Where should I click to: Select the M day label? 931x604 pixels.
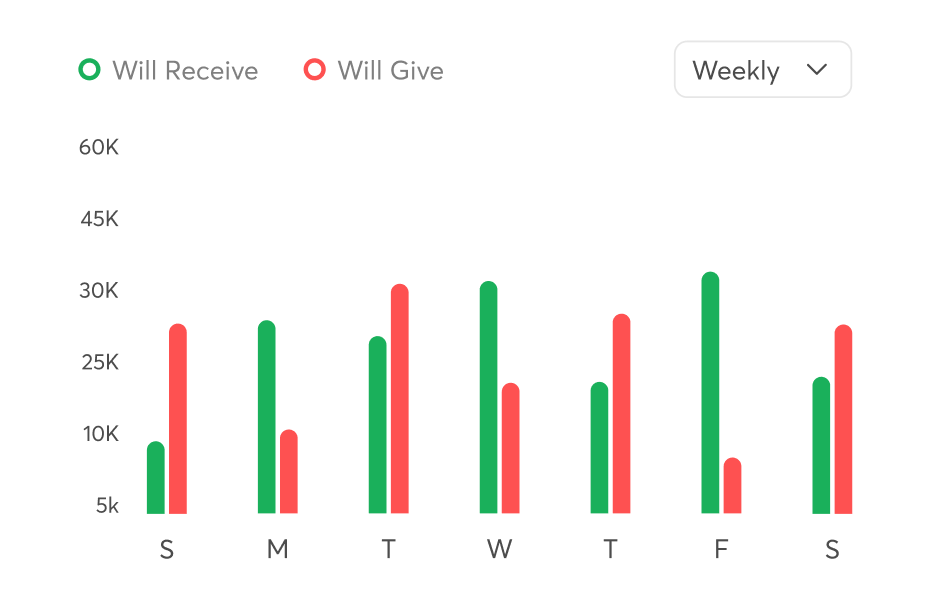tap(278, 549)
